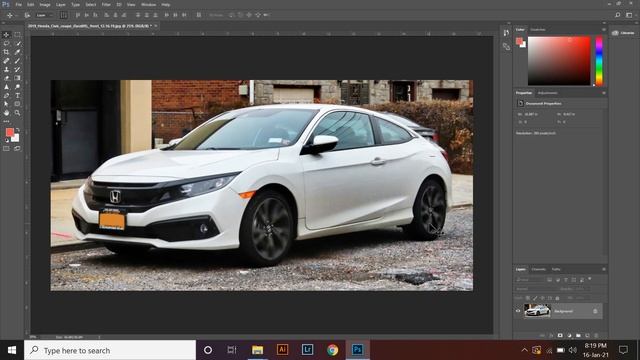Screen dimensions: 640x360
Task: Select the Clone Stamp tool
Action: pos(6,69)
